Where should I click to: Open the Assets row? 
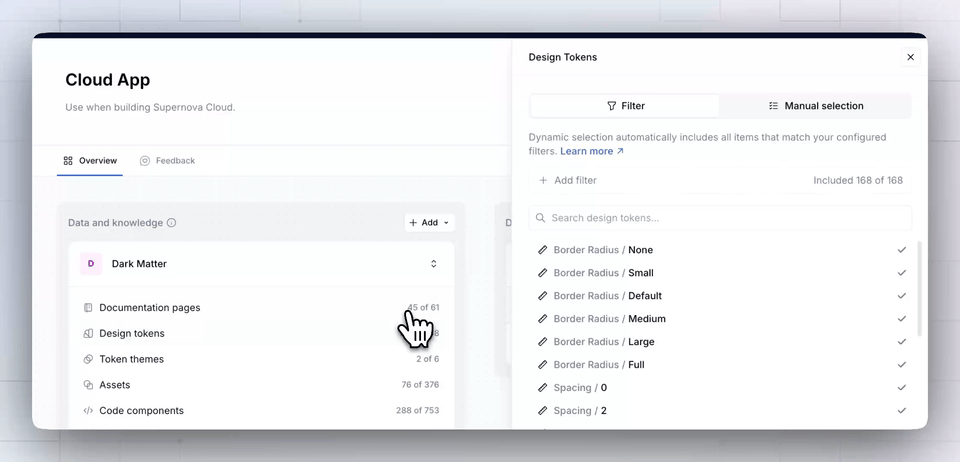261,385
